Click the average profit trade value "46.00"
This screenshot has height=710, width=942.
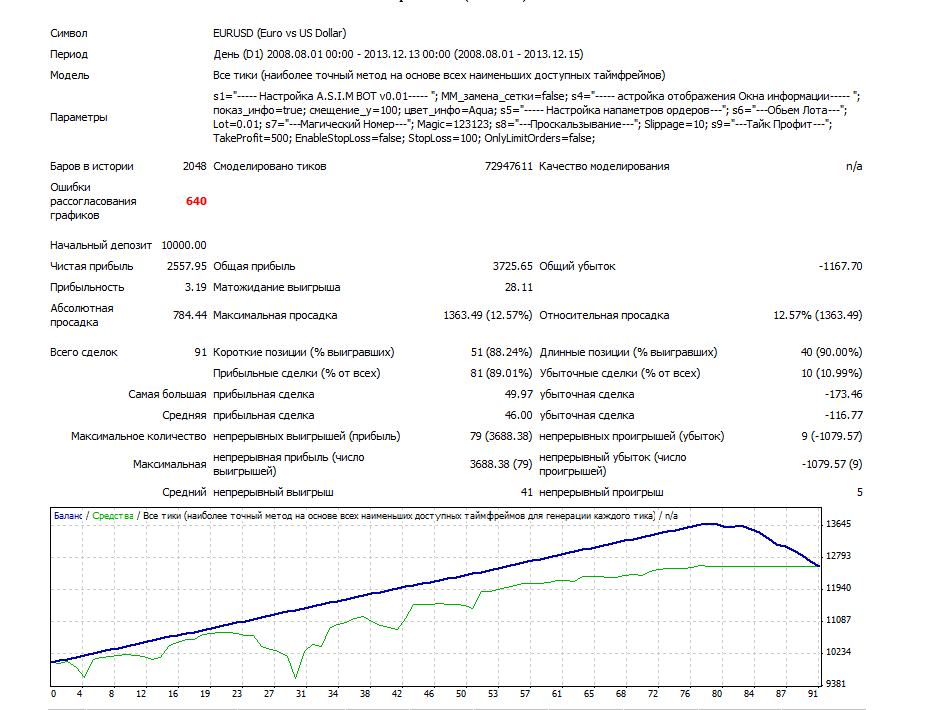[518, 416]
